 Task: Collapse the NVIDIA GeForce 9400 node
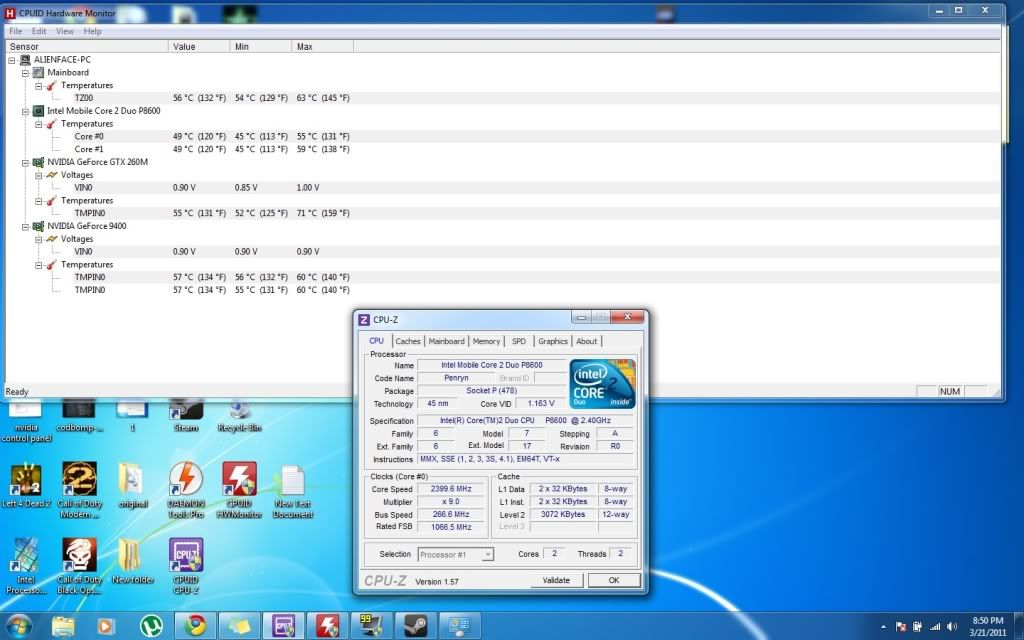[x=25, y=227]
